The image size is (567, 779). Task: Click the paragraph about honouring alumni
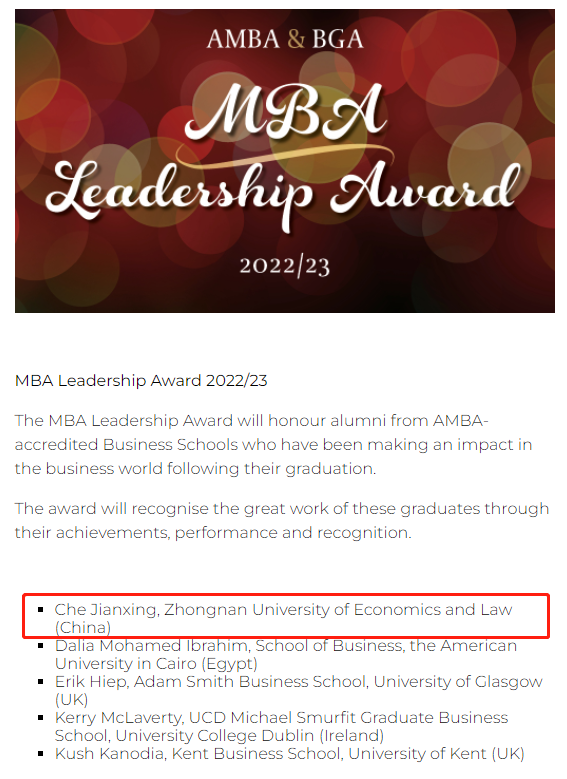pos(273,445)
